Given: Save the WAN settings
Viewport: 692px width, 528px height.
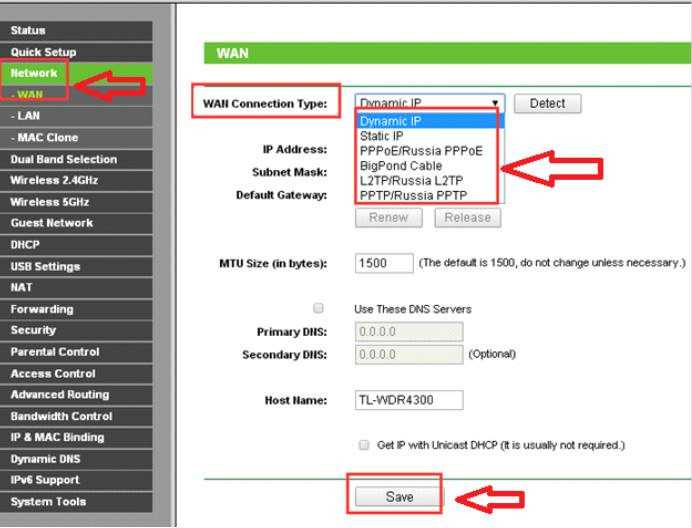Looking at the screenshot, I should point(399,497).
